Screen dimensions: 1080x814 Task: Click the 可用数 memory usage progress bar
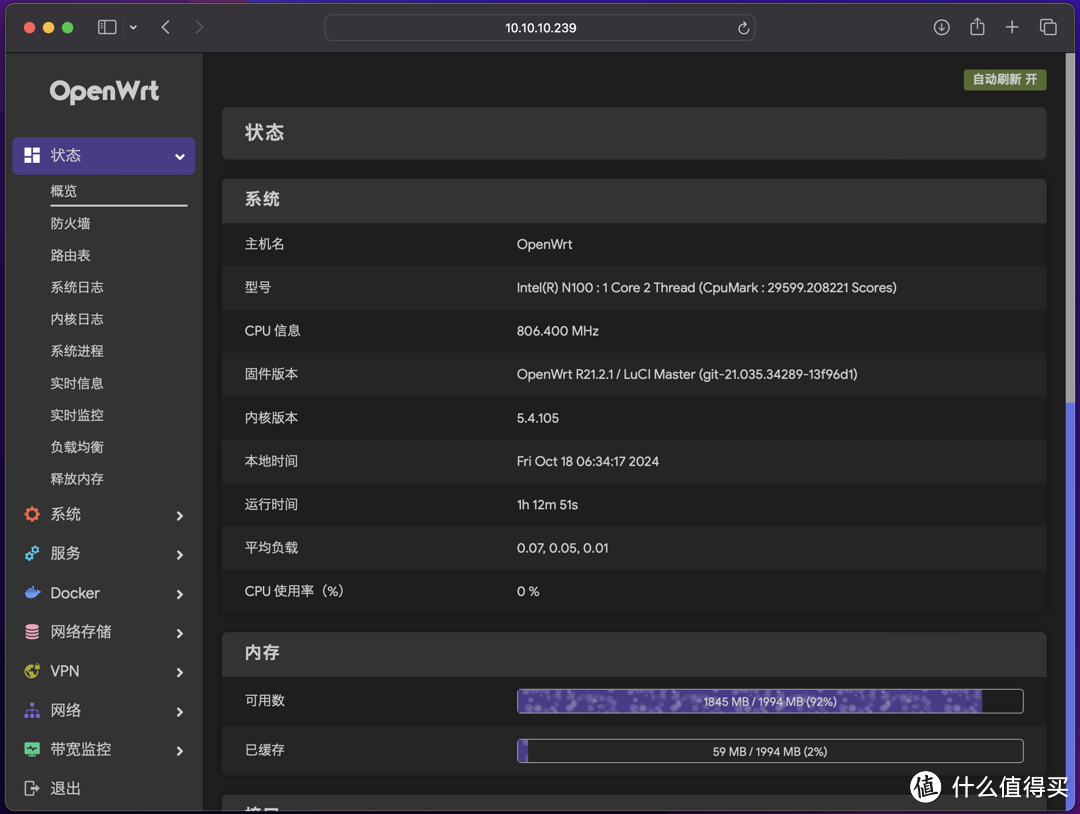769,701
